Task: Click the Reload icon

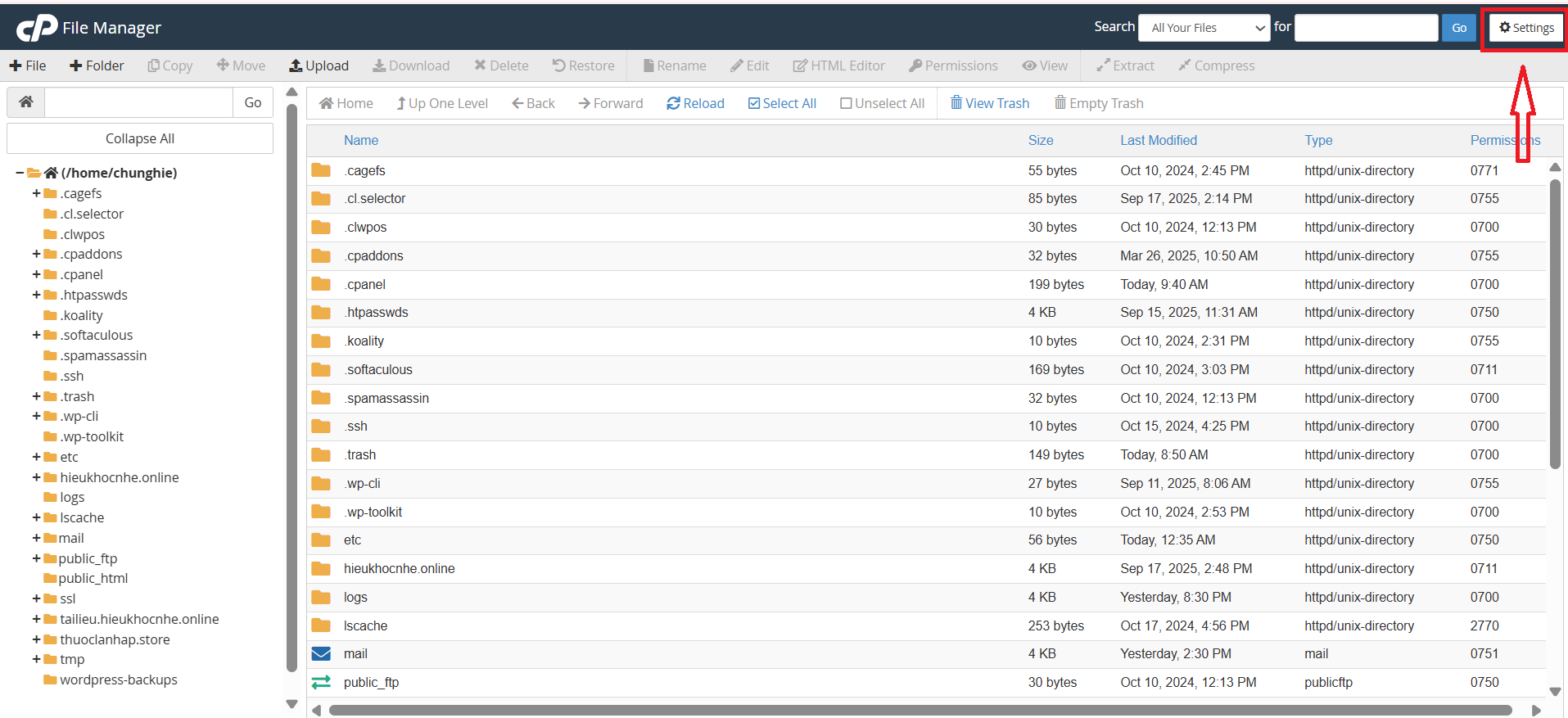Action: [x=673, y=103]
